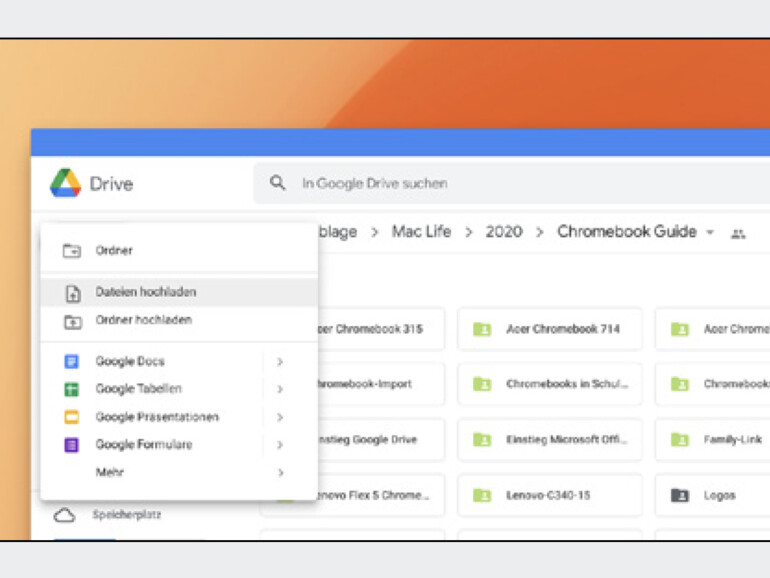Select Google Präsentationen in the menu
Viewport: 770px width, 578px height.
(x=179, y=417)
